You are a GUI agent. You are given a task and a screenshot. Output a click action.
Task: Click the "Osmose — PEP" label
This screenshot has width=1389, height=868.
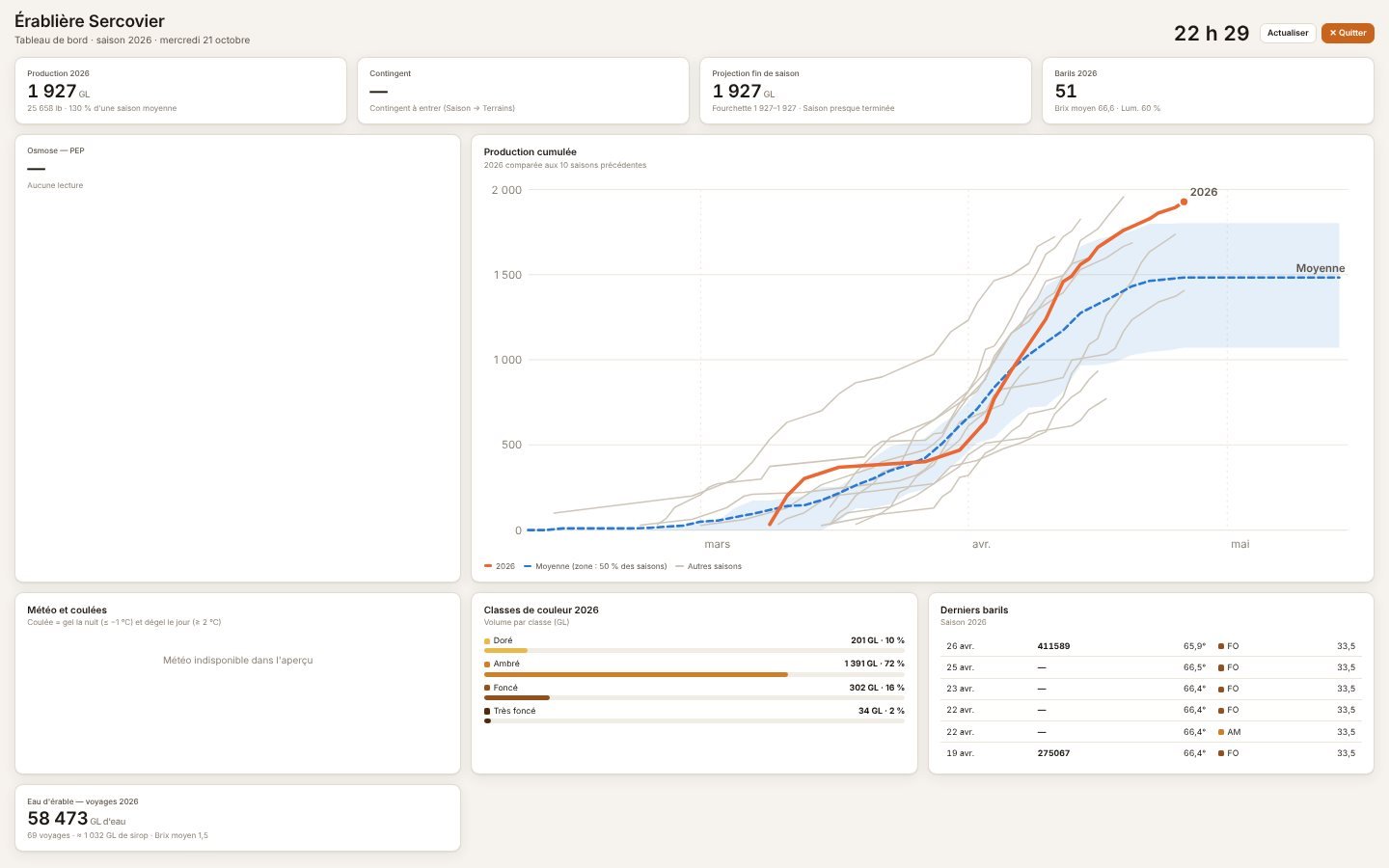tap(56, 150)
